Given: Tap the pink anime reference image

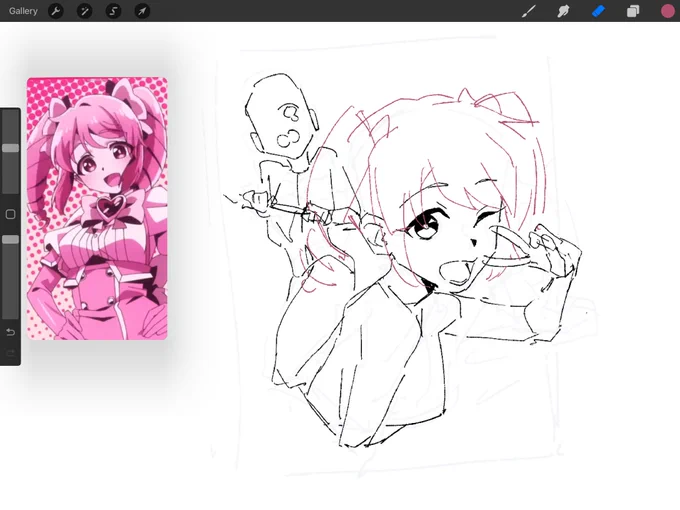Looking at the screenshot, I should point(97,209).
